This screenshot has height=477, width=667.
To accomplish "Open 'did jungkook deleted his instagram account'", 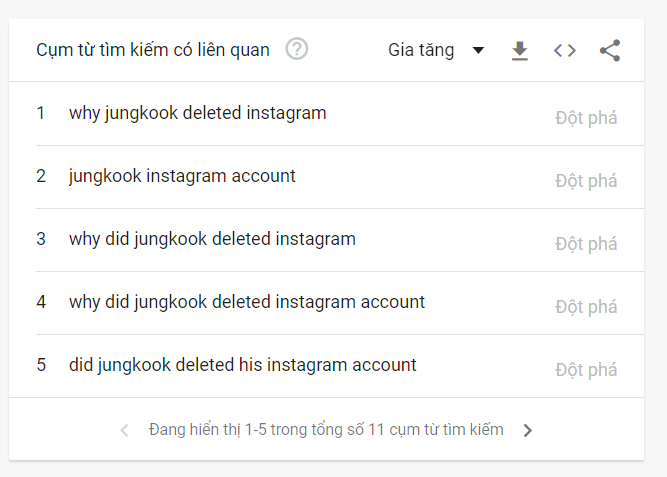I will coord(243,365).
